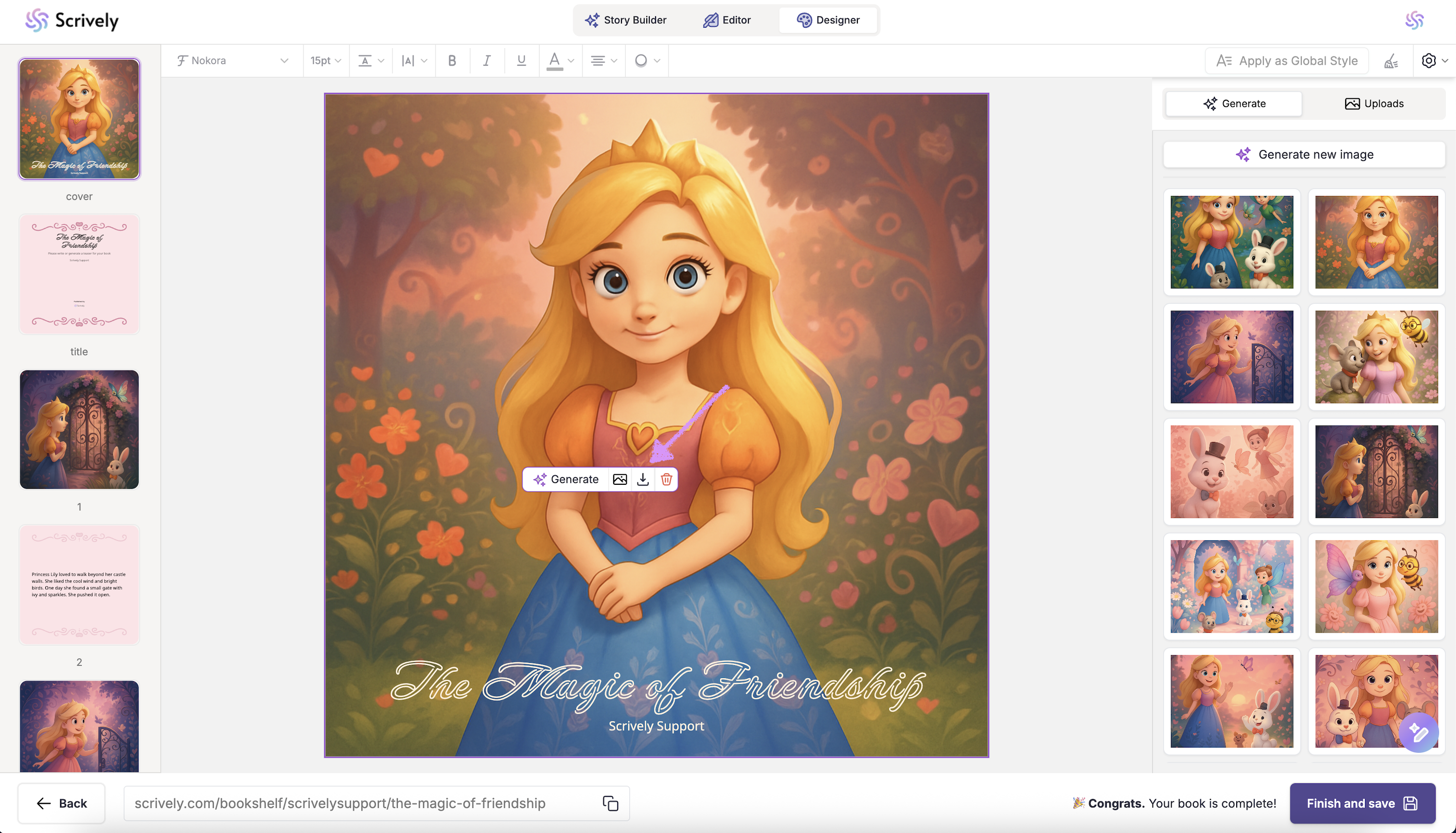Toggle underline formatting
Viewport: 1456px width, 833px height.
point(521,61)
